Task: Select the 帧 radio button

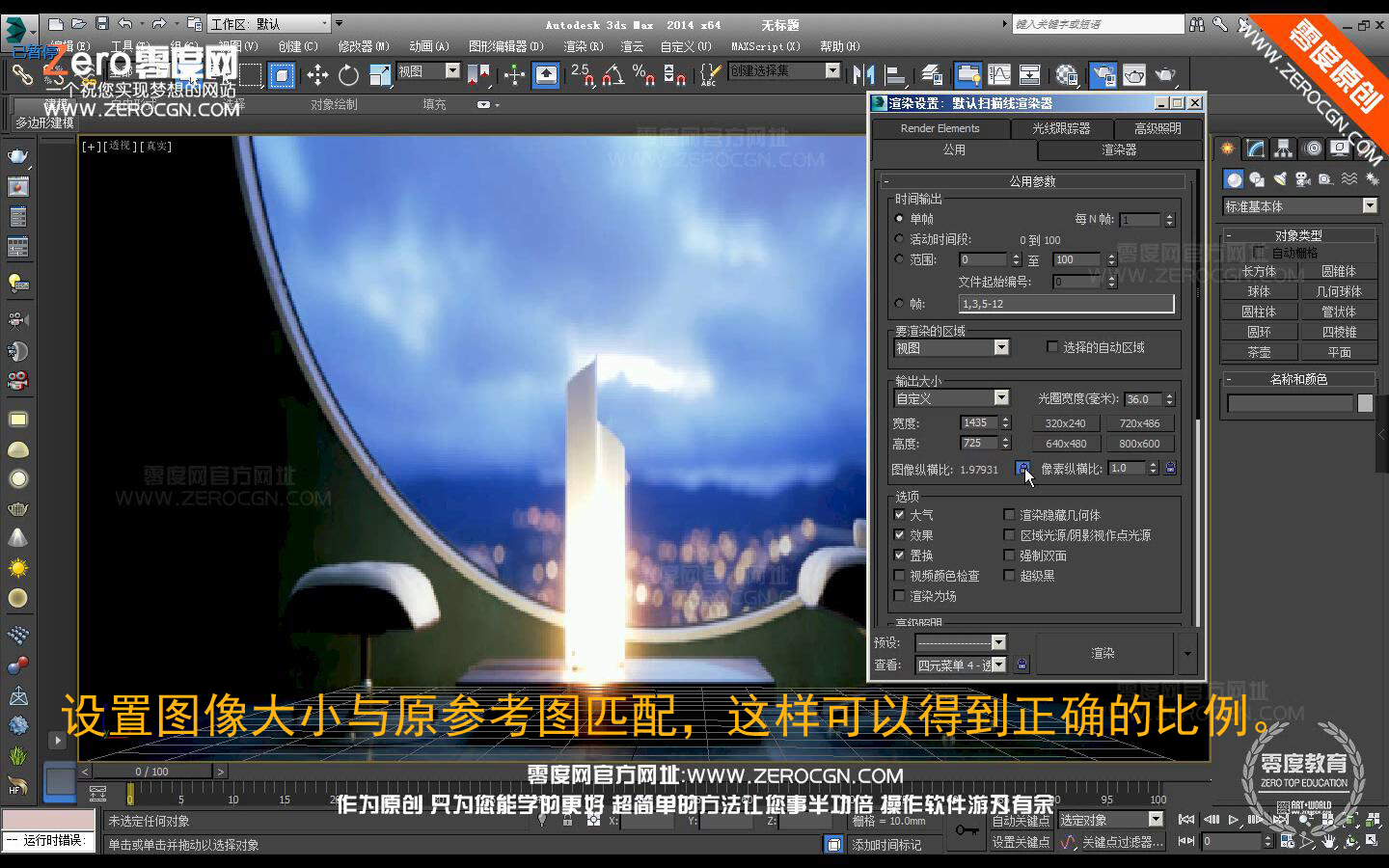Action: pos(900,304)
